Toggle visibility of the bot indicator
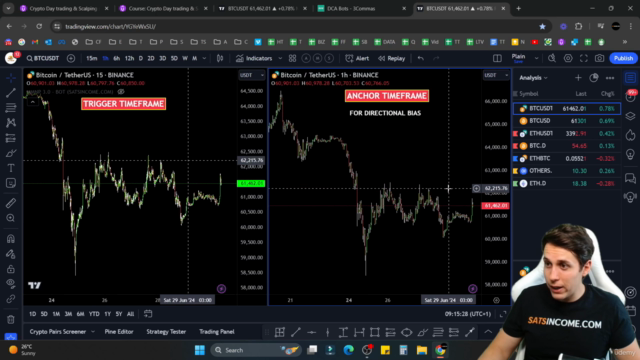The width and height of the screenshot is (640, 360). pos(121,92)
